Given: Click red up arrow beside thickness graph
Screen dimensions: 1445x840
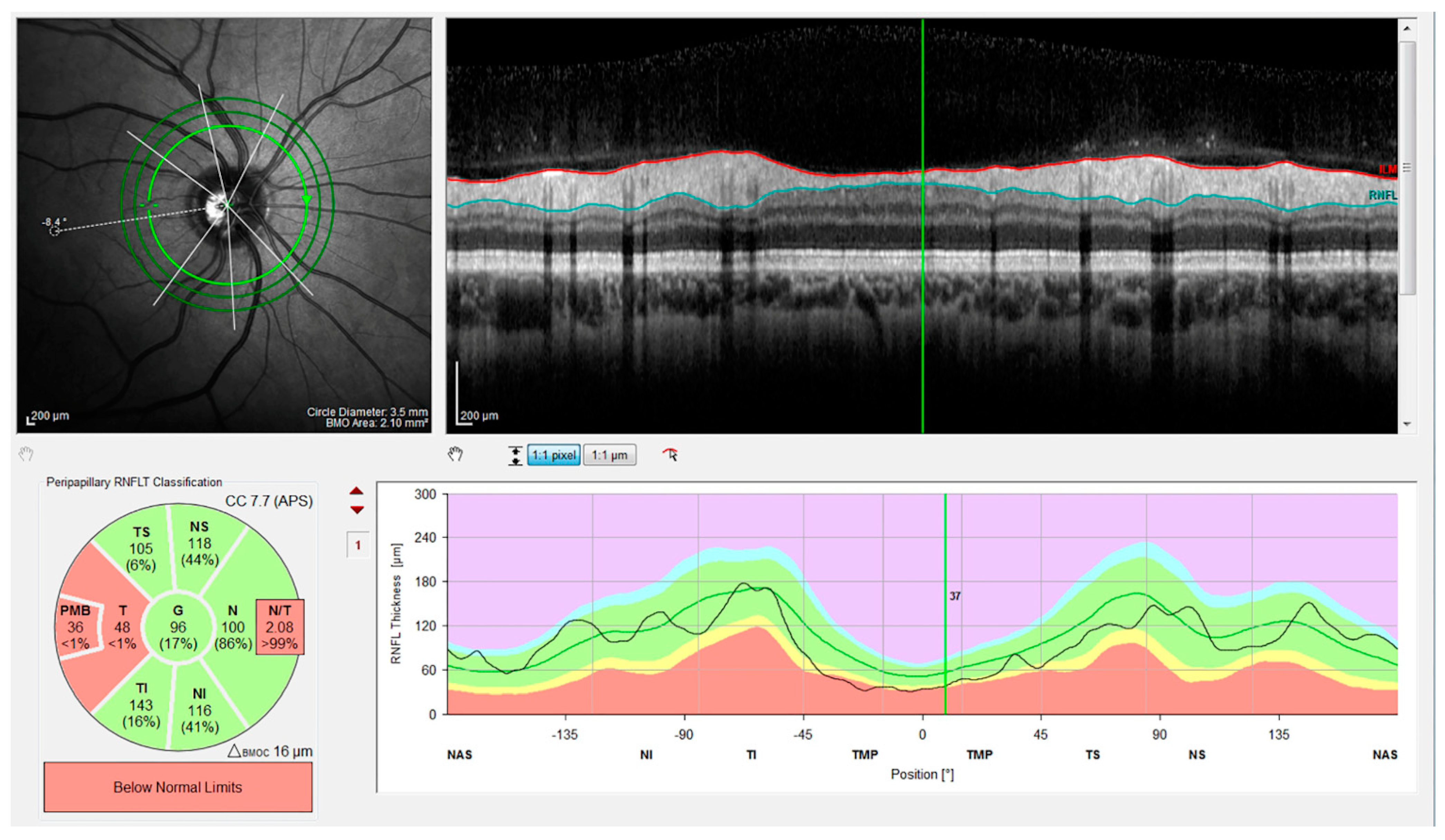Looking at the screenshot, I should [x=357, y=491].
